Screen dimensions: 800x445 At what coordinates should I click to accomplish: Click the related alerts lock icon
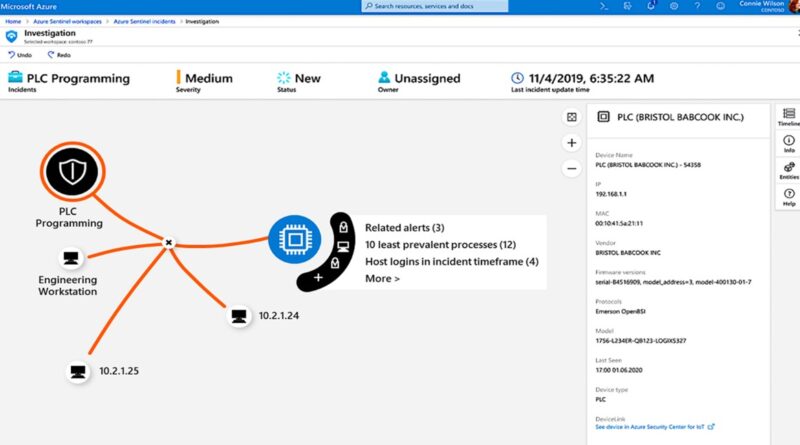click(x=343, y=227)
